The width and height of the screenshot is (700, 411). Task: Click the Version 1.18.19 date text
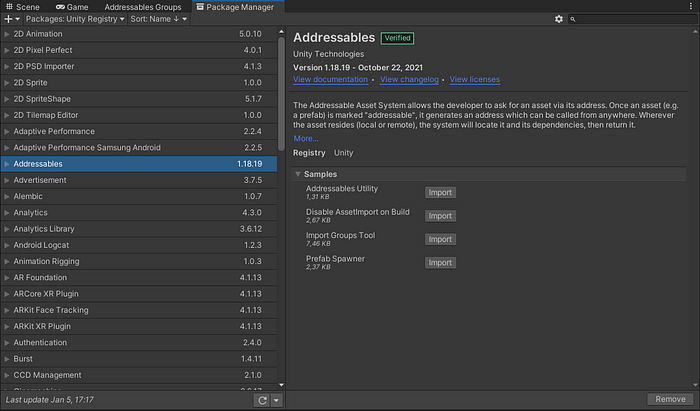[x=358, y=67]
